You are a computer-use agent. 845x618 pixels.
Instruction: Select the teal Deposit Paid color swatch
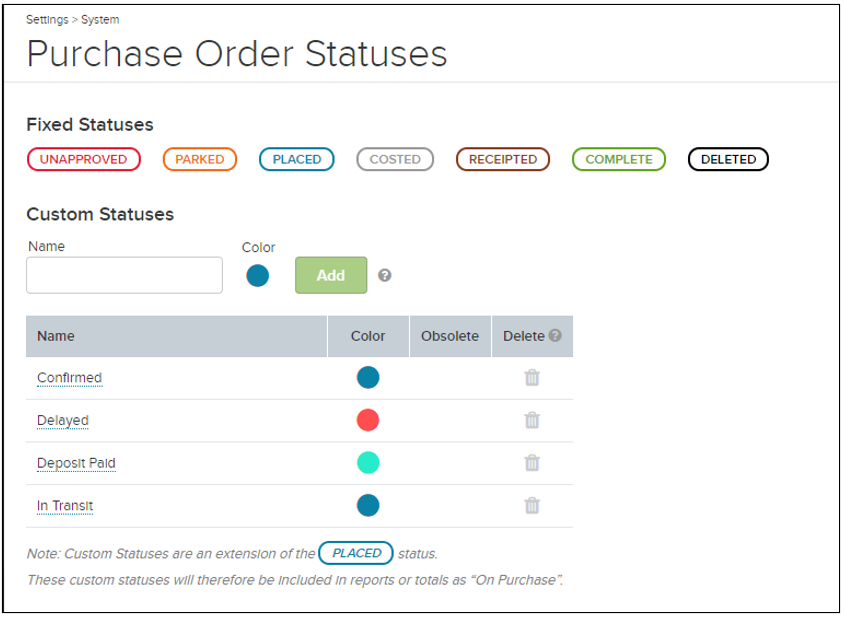click(x=368, y=462)
